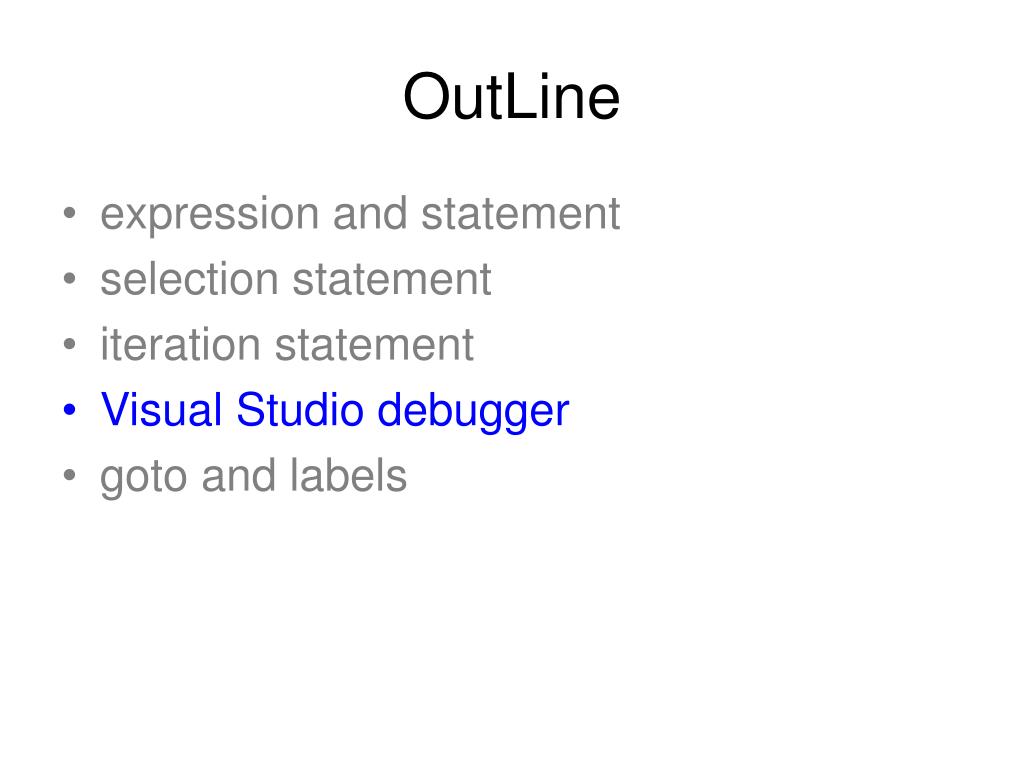Click the word statement in the expression line
Viewport: 1024px width, 768px height.
click(520, 214)
